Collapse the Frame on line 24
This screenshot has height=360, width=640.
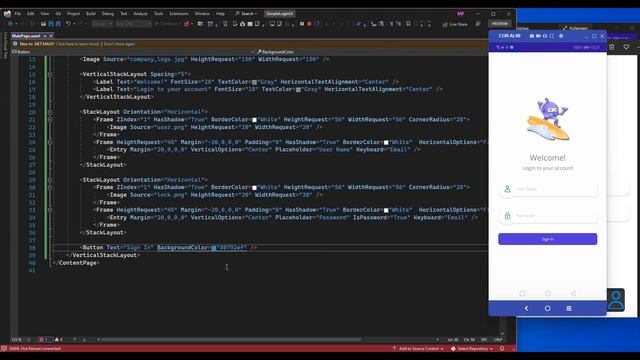50,142
